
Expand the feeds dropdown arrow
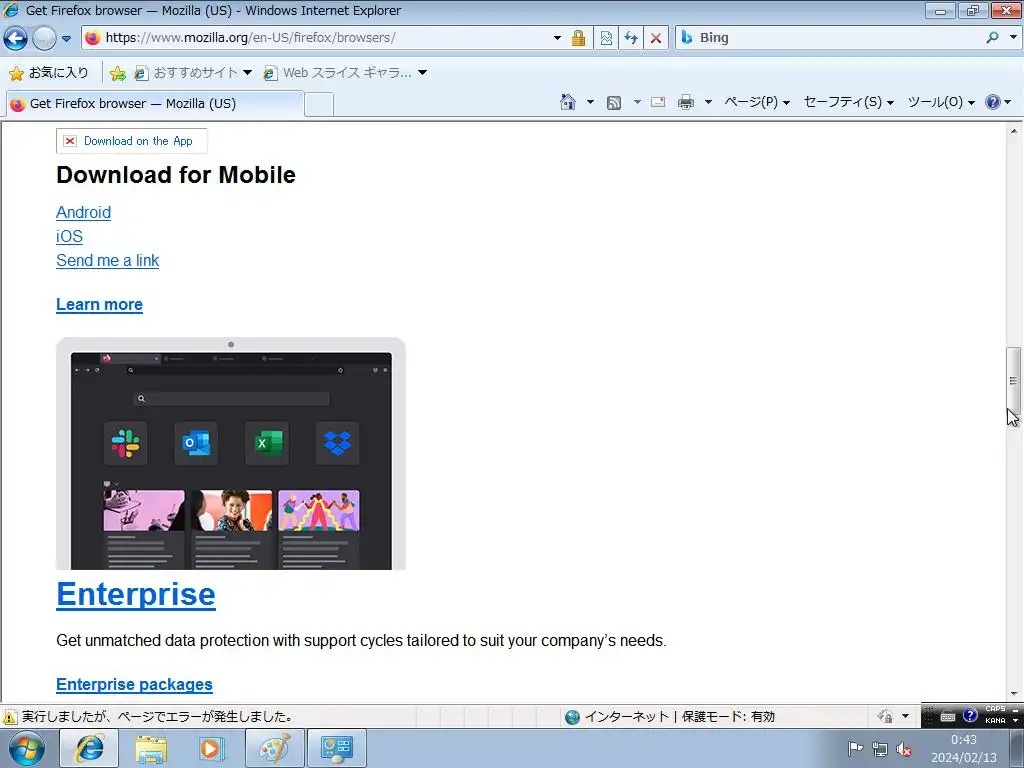637,102
